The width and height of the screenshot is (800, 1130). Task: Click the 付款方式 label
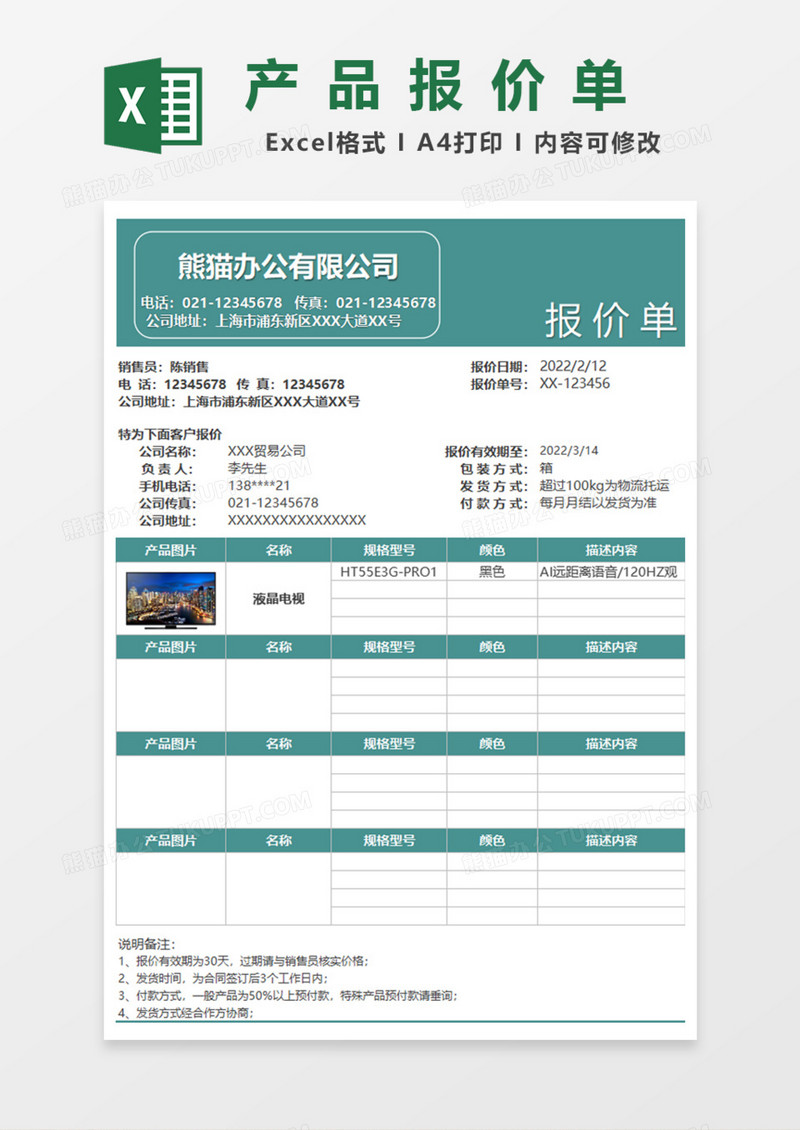point(494,504)
